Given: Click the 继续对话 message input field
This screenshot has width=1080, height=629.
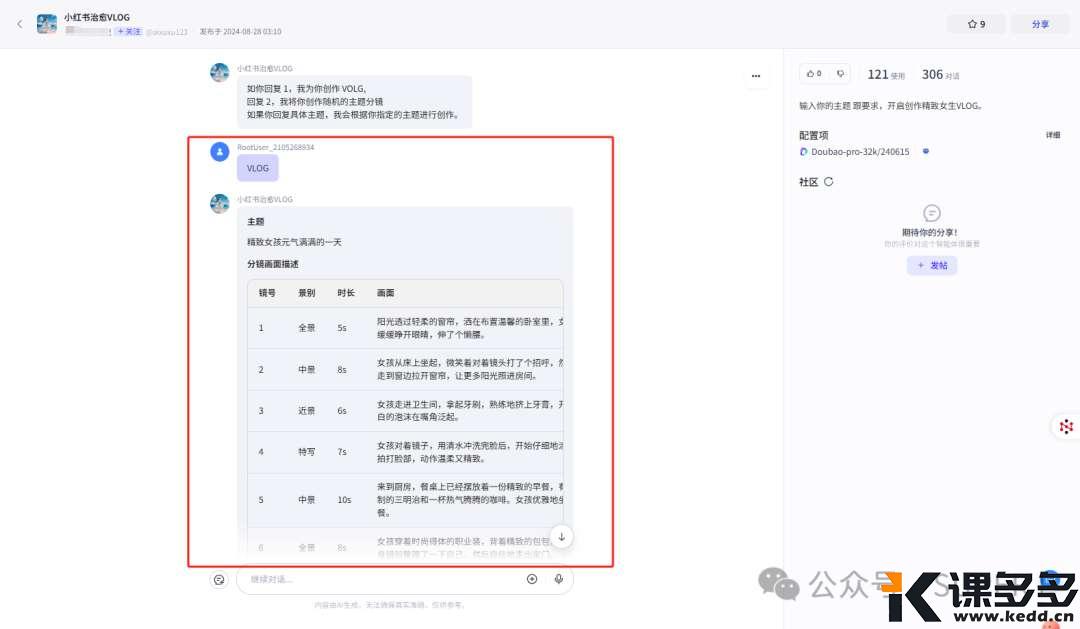Looking at the screenshot, I should click(x=380, y=579).
